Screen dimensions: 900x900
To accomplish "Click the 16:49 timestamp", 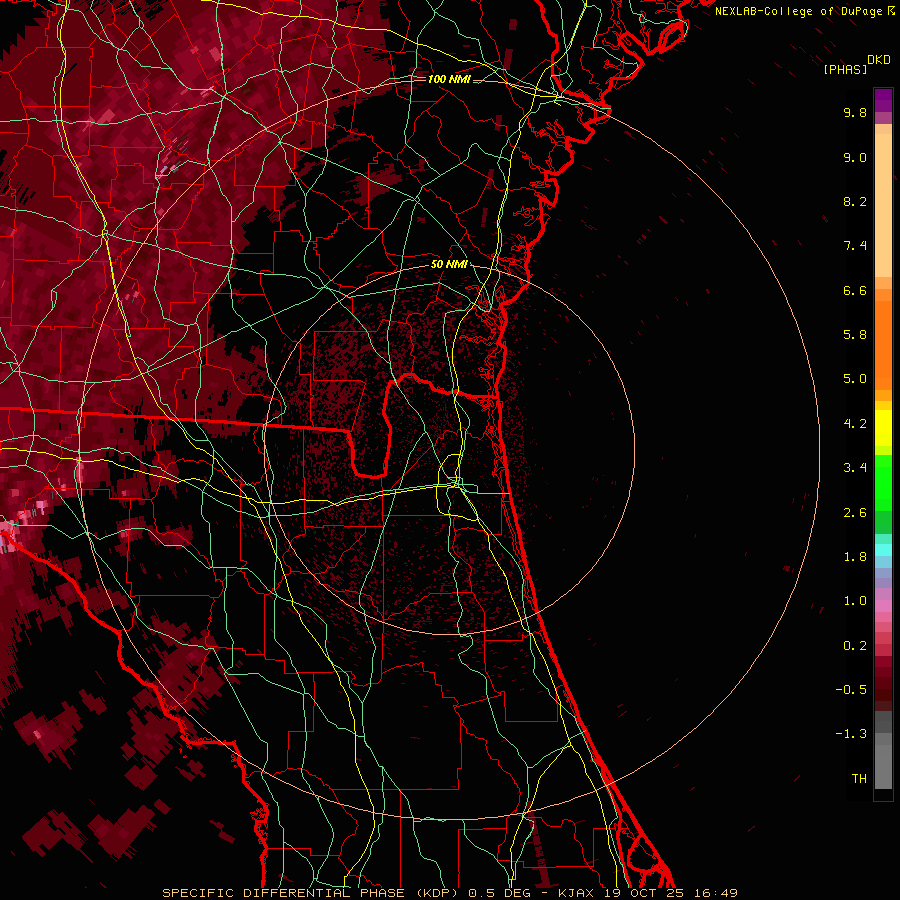I will pos(715,893).
